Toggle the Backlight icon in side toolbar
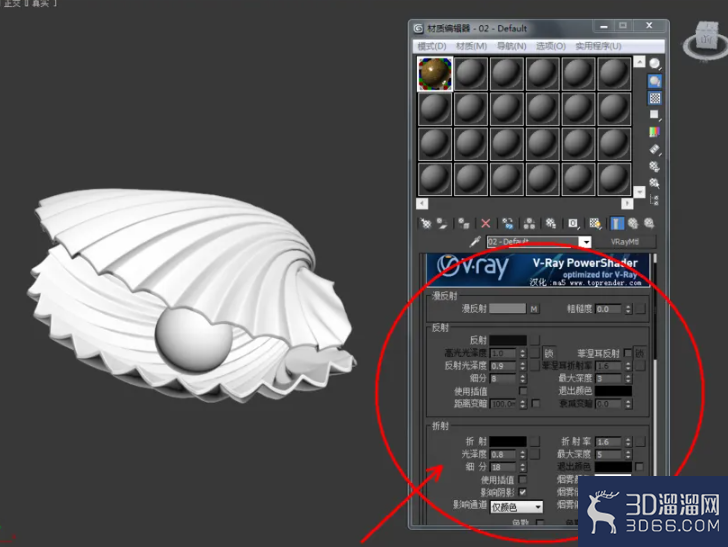The height and width of the screenshot is (547, 728). [655, 81]
